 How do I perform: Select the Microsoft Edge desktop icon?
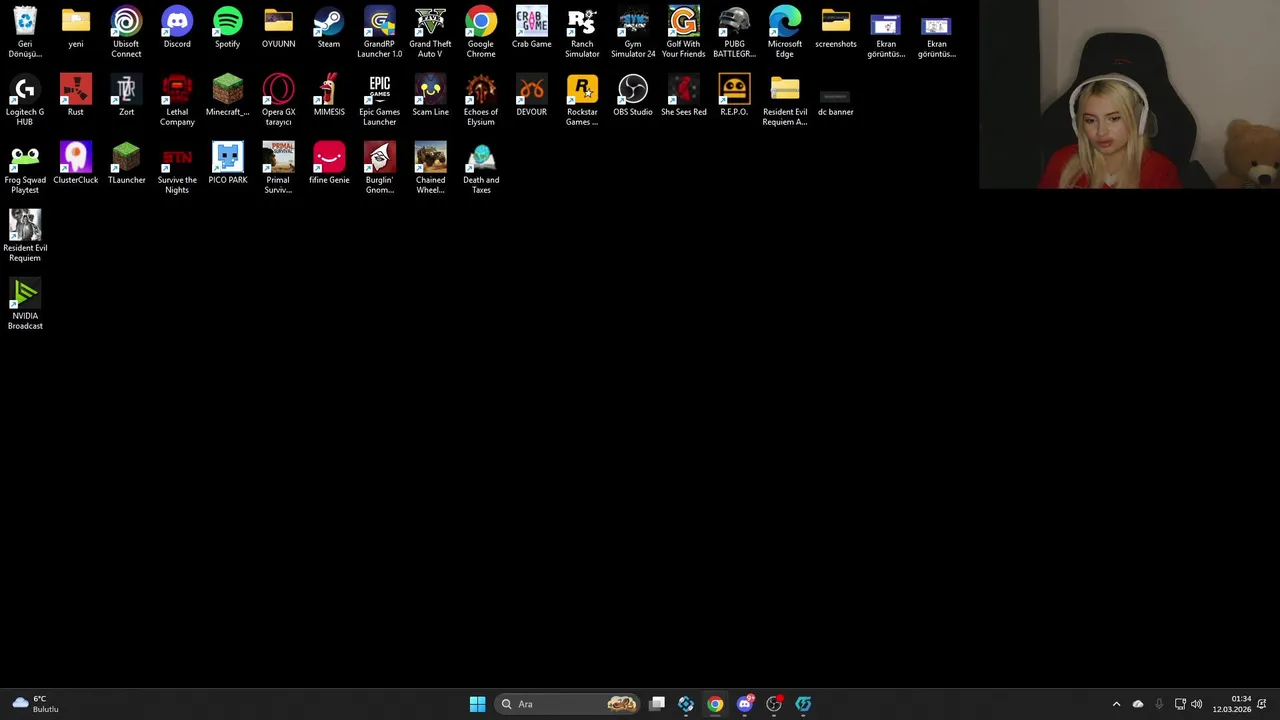tap(785, 32)
